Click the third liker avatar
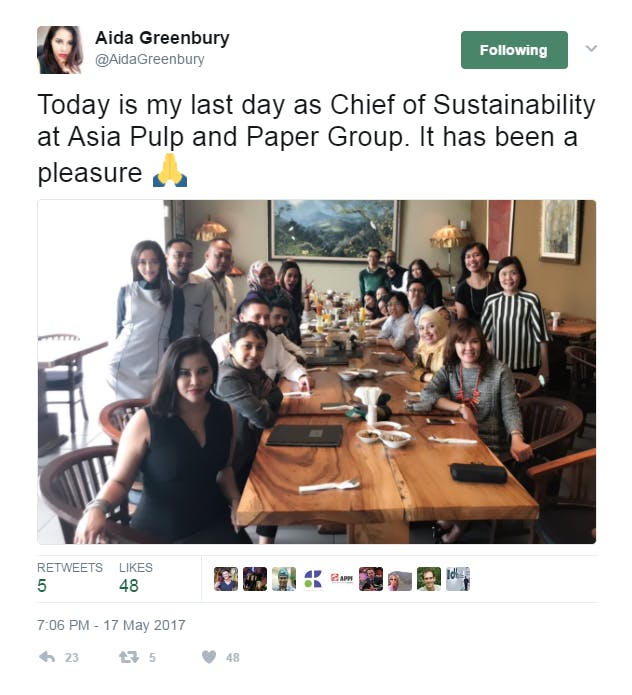 tap(284, 579)
